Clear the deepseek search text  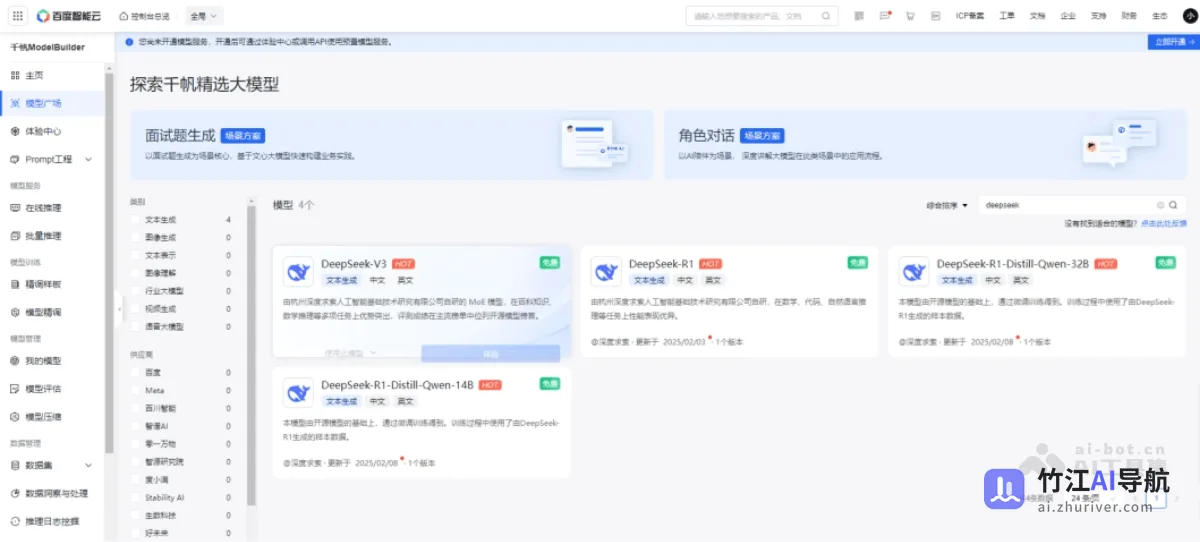[x=1161, y=205]
